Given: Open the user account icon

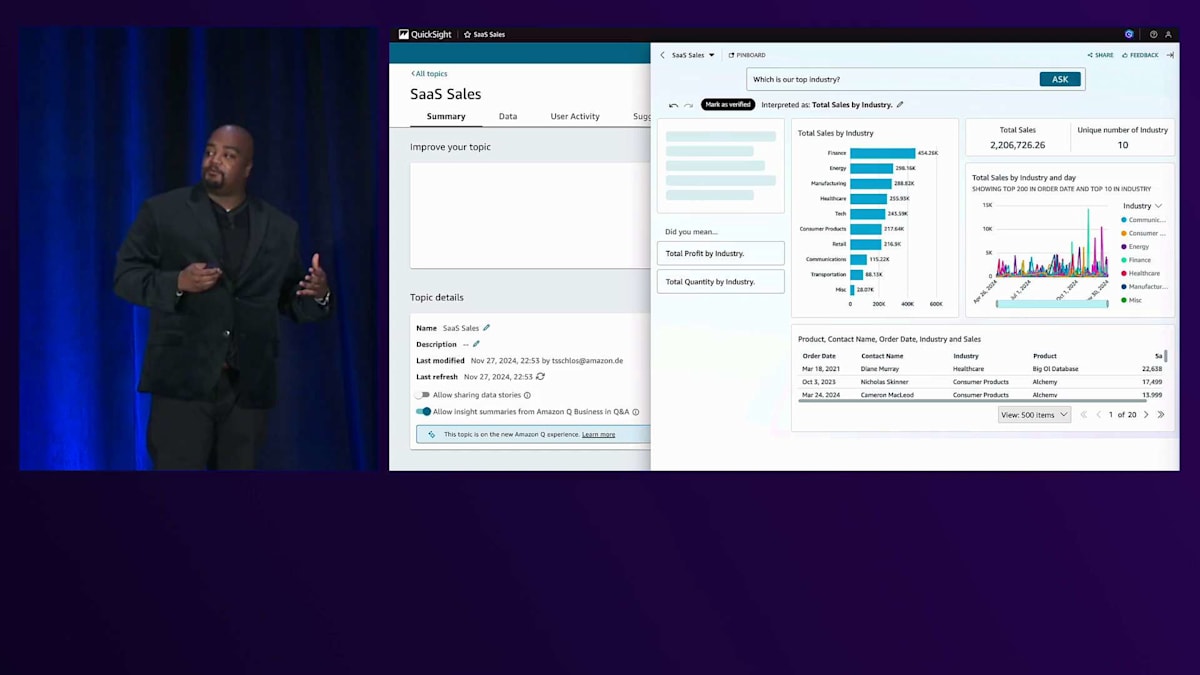Looking at the screenshot, I should click(x=1168, y=34).
